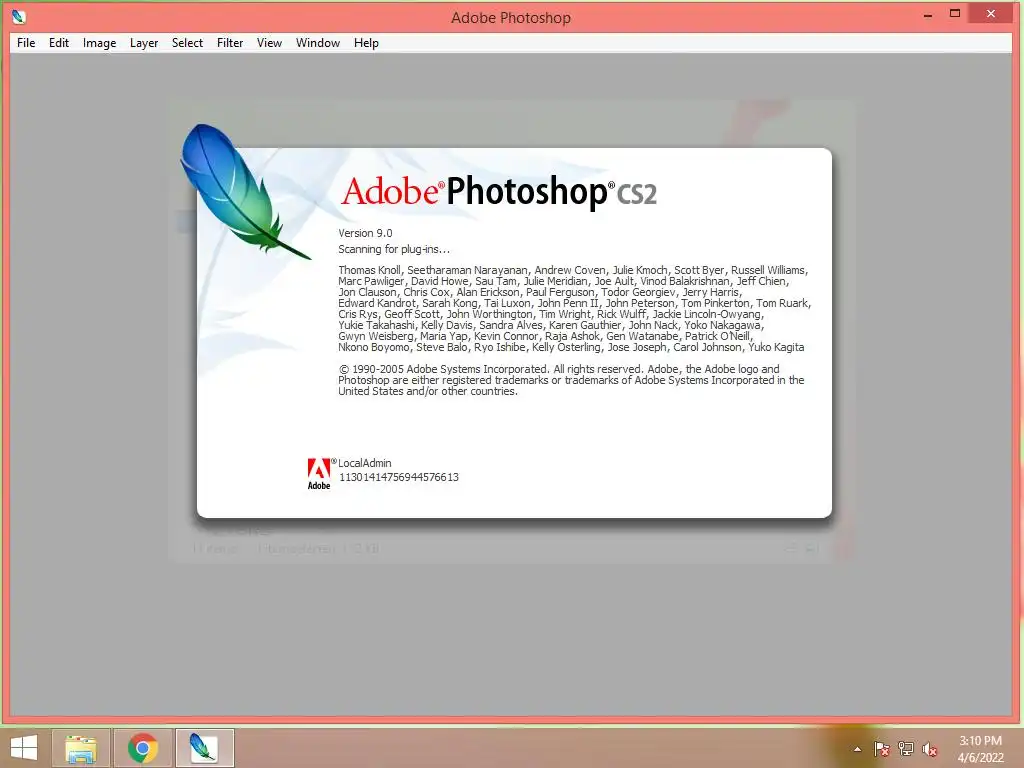Click the 'Version 9.0' text
1024x768 pixels.
(365, 233)
